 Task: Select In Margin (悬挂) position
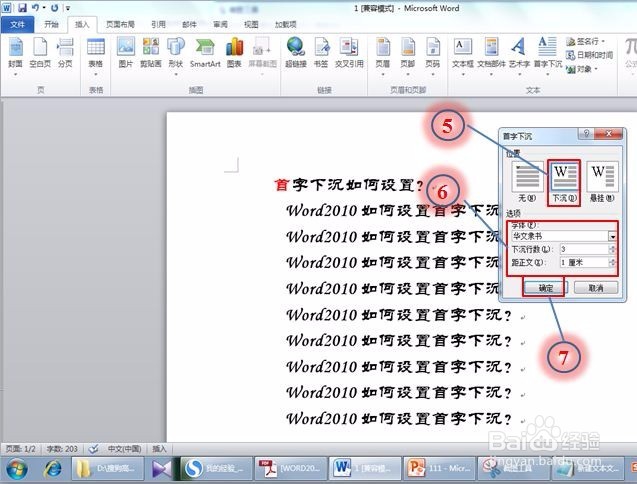pyautogui.click(x=602, y=182)
